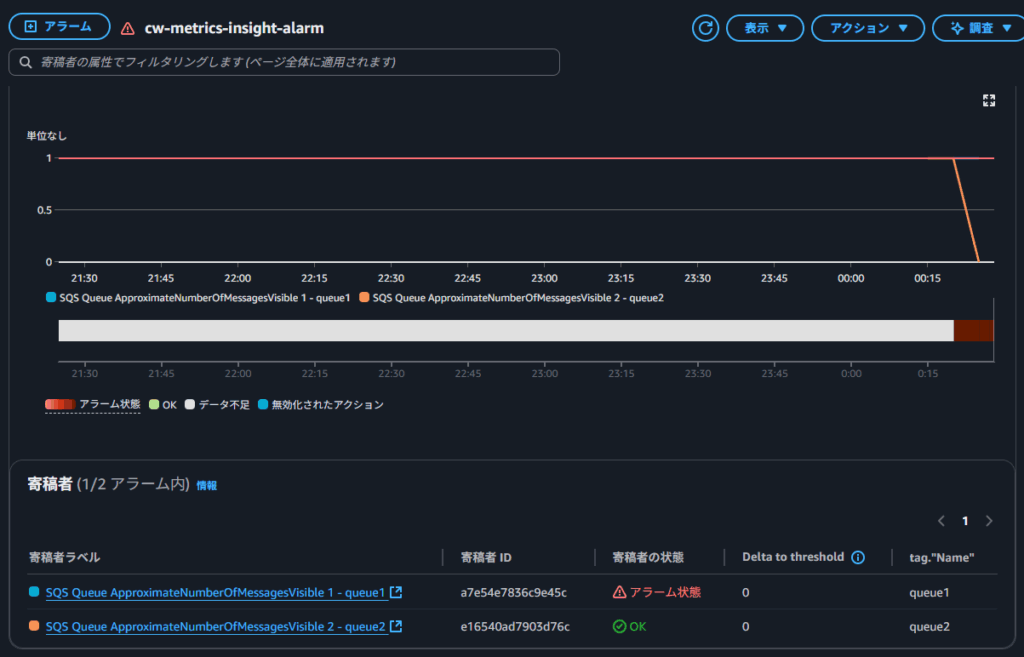This screenshot has height=657, width=1024.
Task: Sort by 寄稿者の状態 column header
Action: [x=654, y=557]
